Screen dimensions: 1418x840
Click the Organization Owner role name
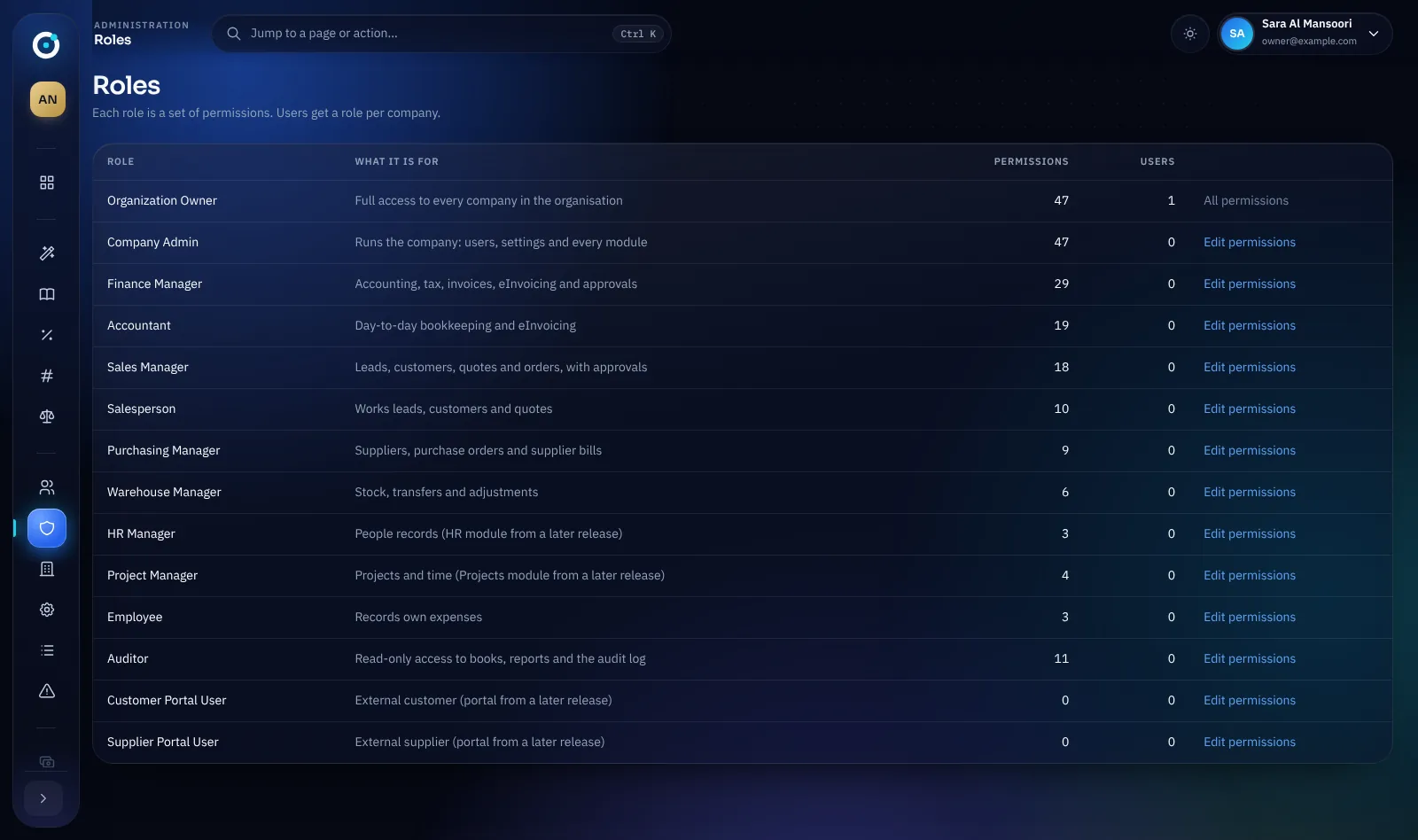point(162,200)
